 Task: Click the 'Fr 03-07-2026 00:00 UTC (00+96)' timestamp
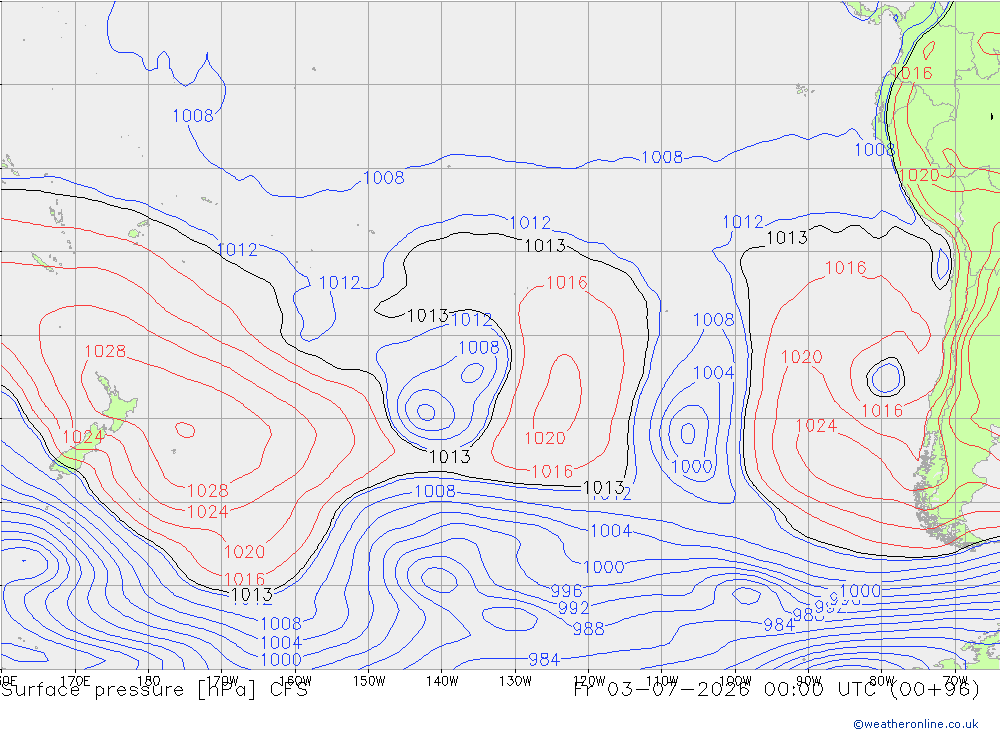[777, 690]
